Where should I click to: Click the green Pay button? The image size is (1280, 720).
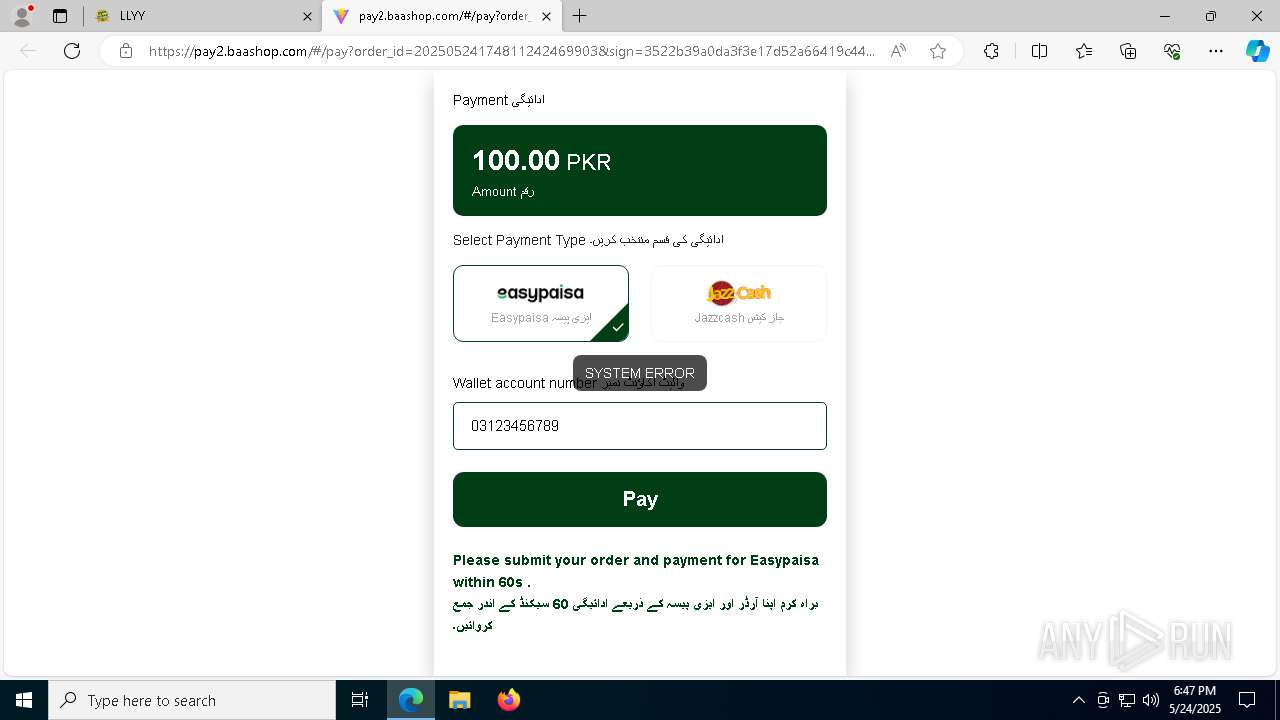[x=640, y=499]
